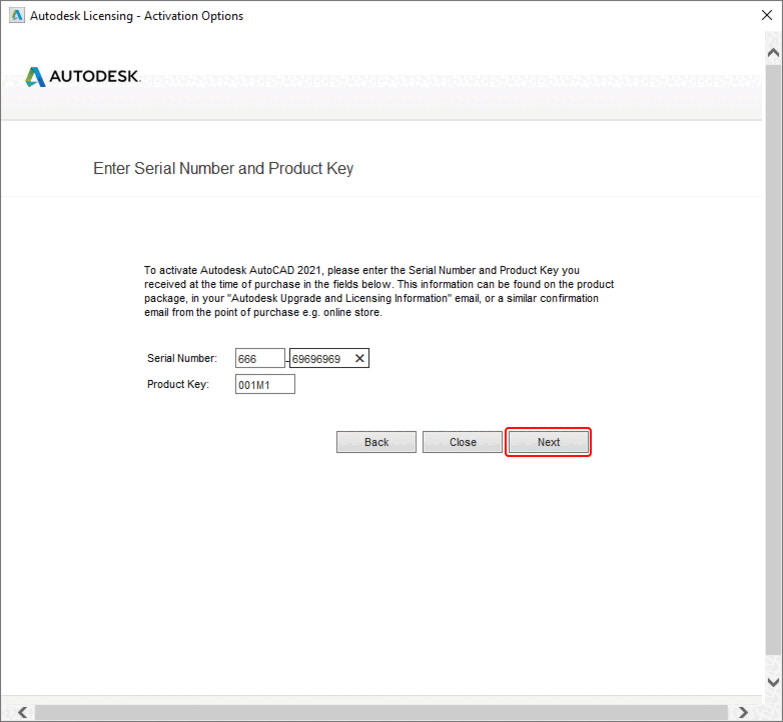Screen dimensions: 783x722
Task: Click vertical scrollbar down arrow
Action: (773, 682)
